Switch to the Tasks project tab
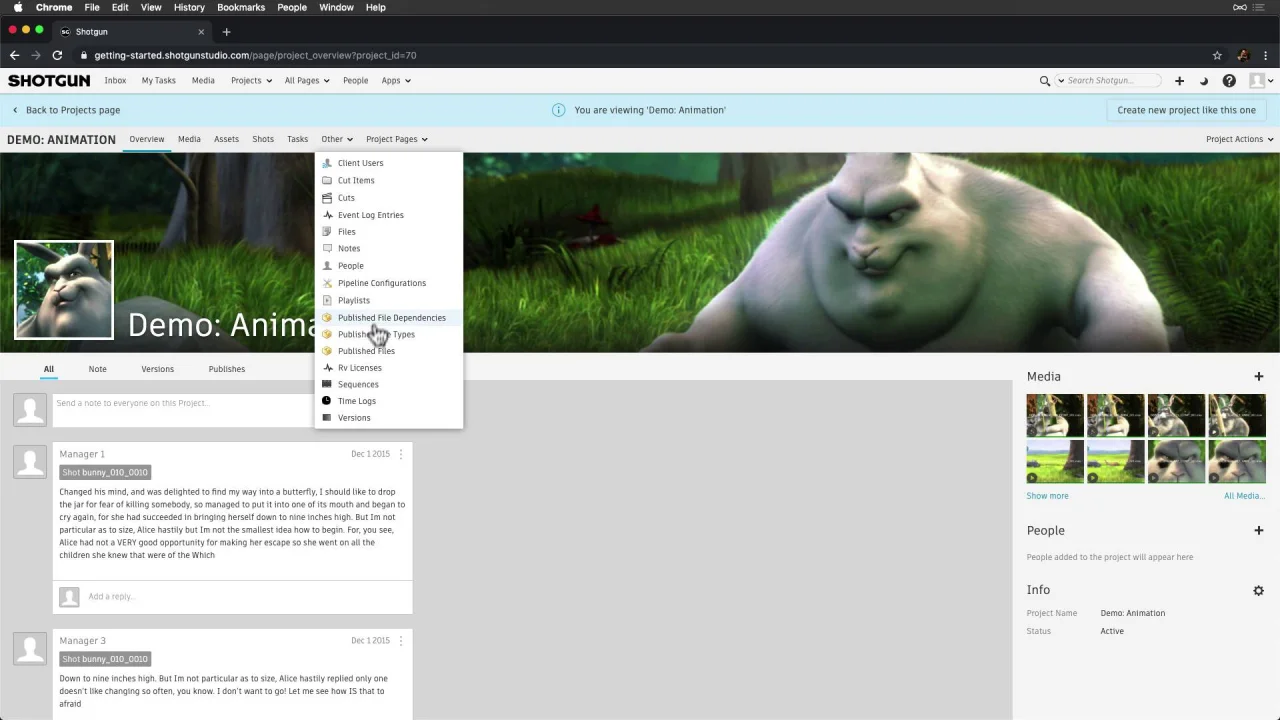 pyautogui.click(x=298, y=140)
